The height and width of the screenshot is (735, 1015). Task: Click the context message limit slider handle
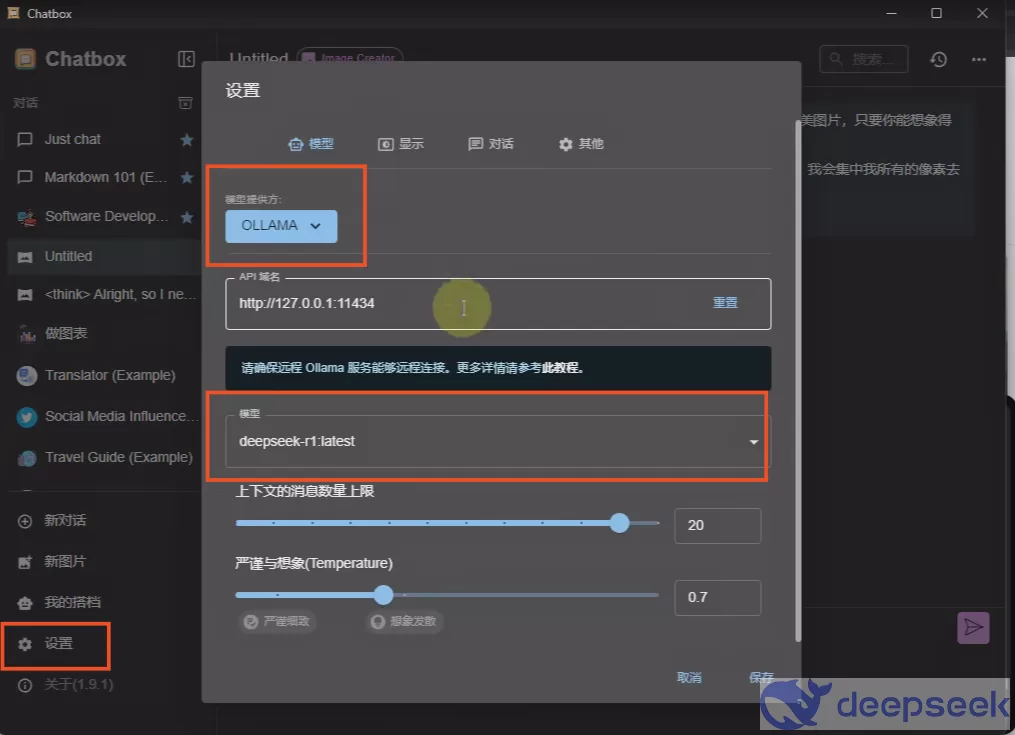[x=619, y=523]
